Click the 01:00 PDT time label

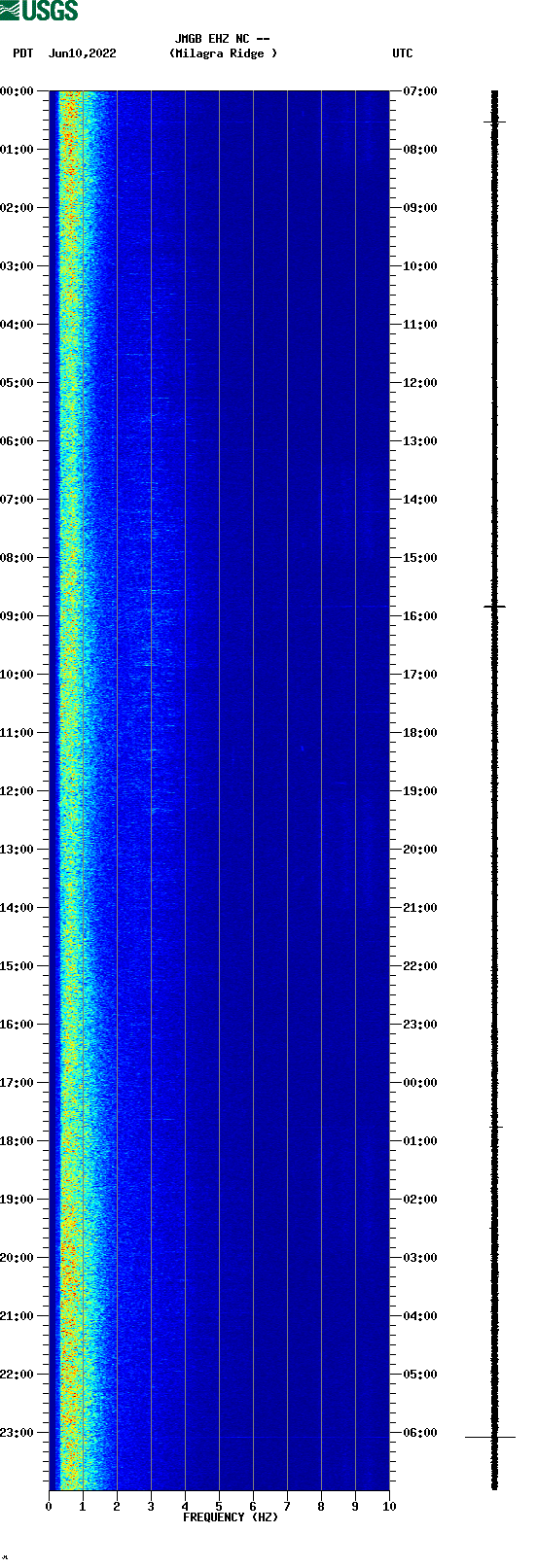[x=18, y=150]
